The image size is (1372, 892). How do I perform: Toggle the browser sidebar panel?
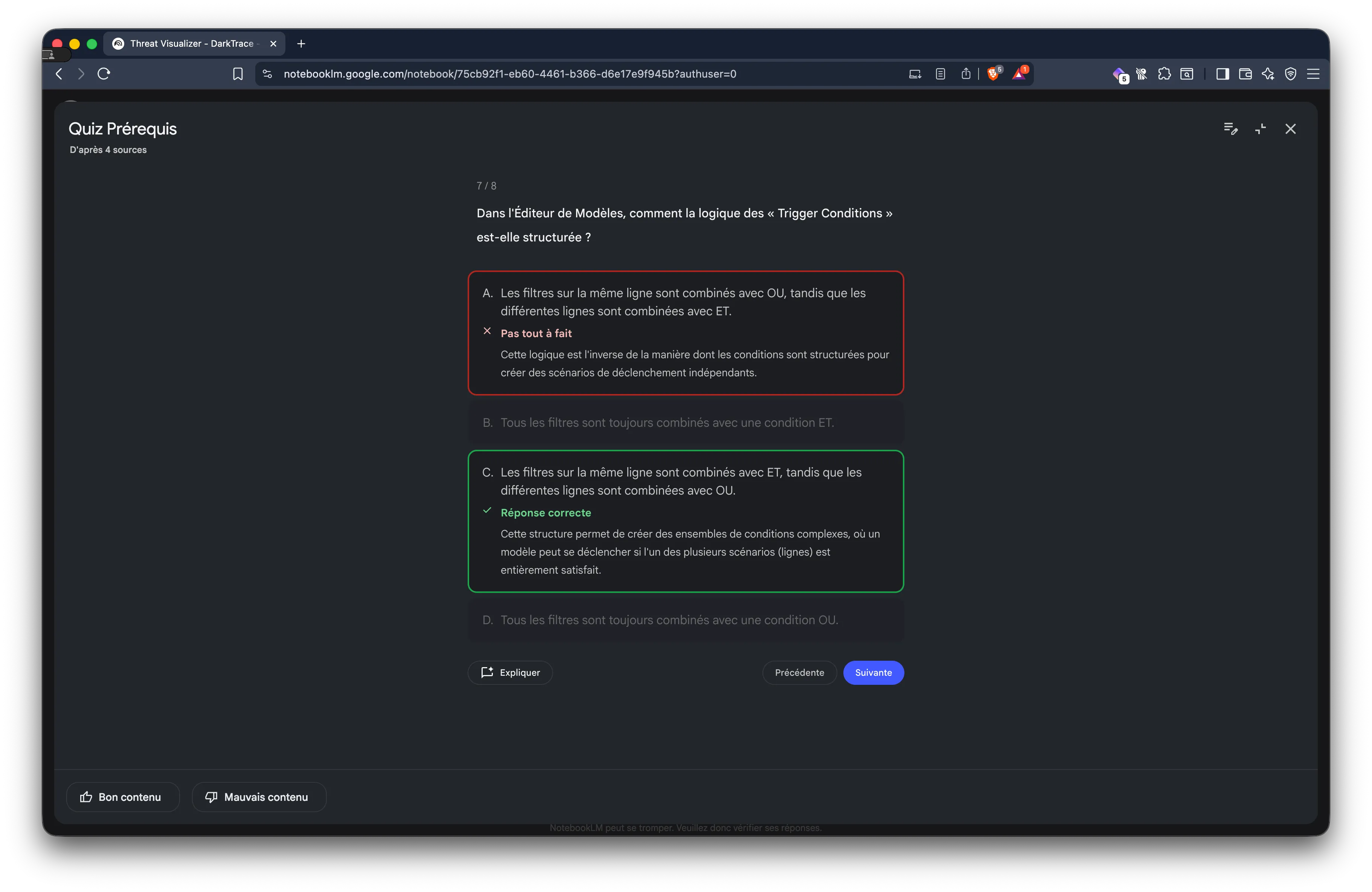1223,74
